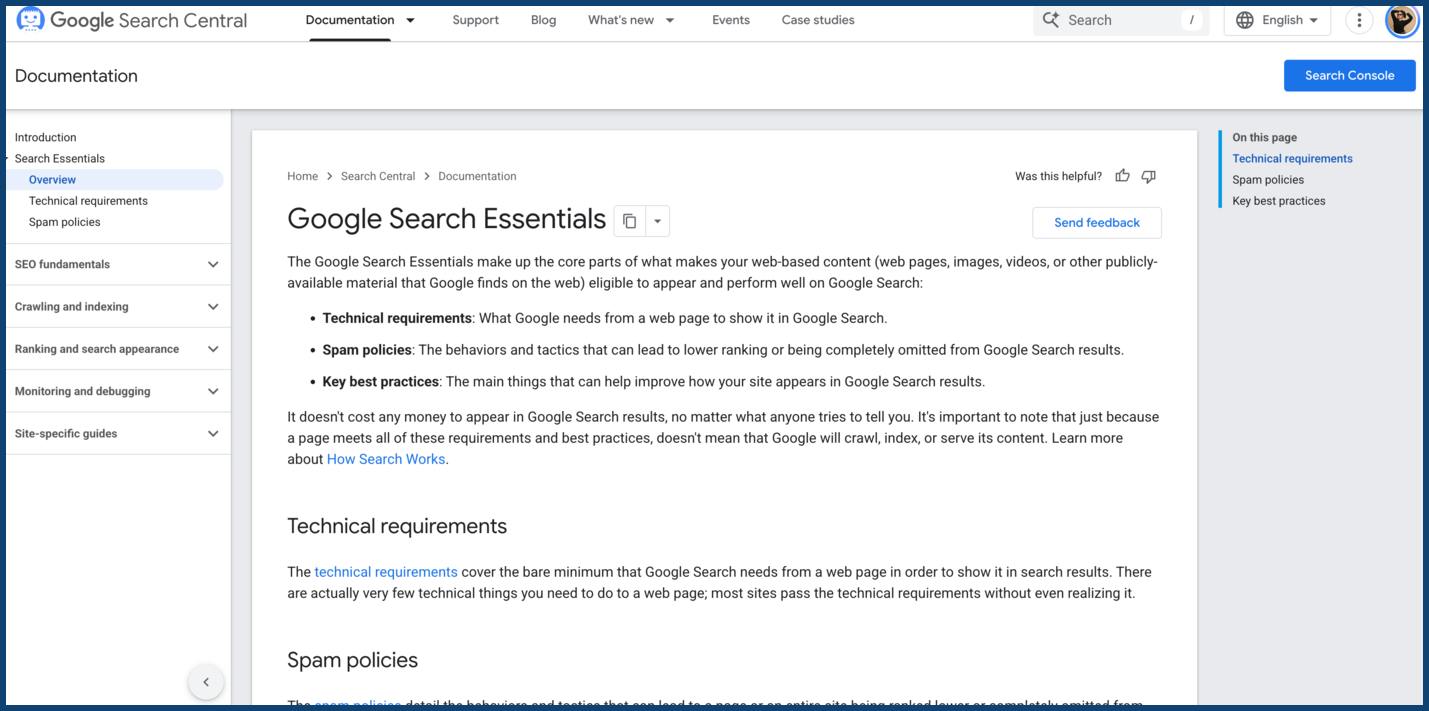Open the English language selector

[x=1277, y=20]
